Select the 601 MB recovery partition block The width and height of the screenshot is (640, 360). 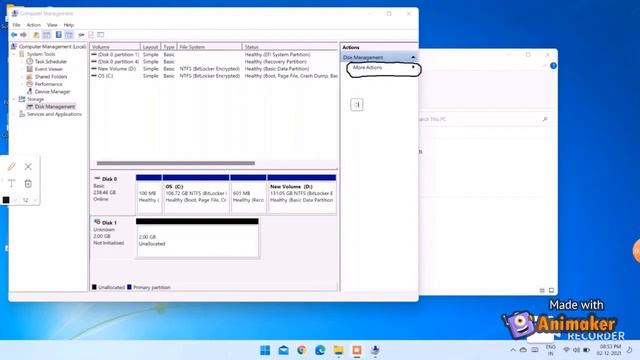[248, 194]
